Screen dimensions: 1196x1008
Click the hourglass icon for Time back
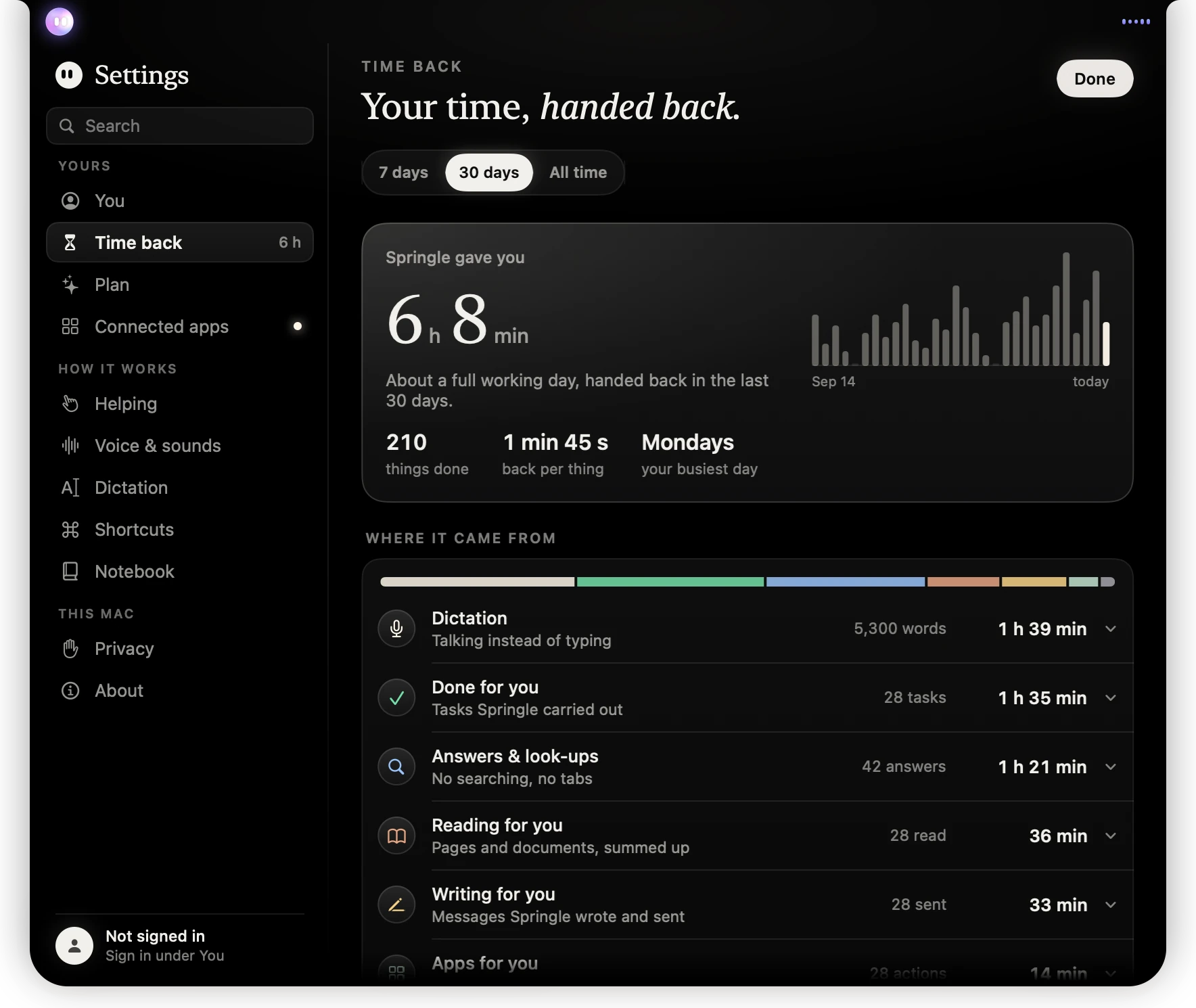tap(70, 243)
